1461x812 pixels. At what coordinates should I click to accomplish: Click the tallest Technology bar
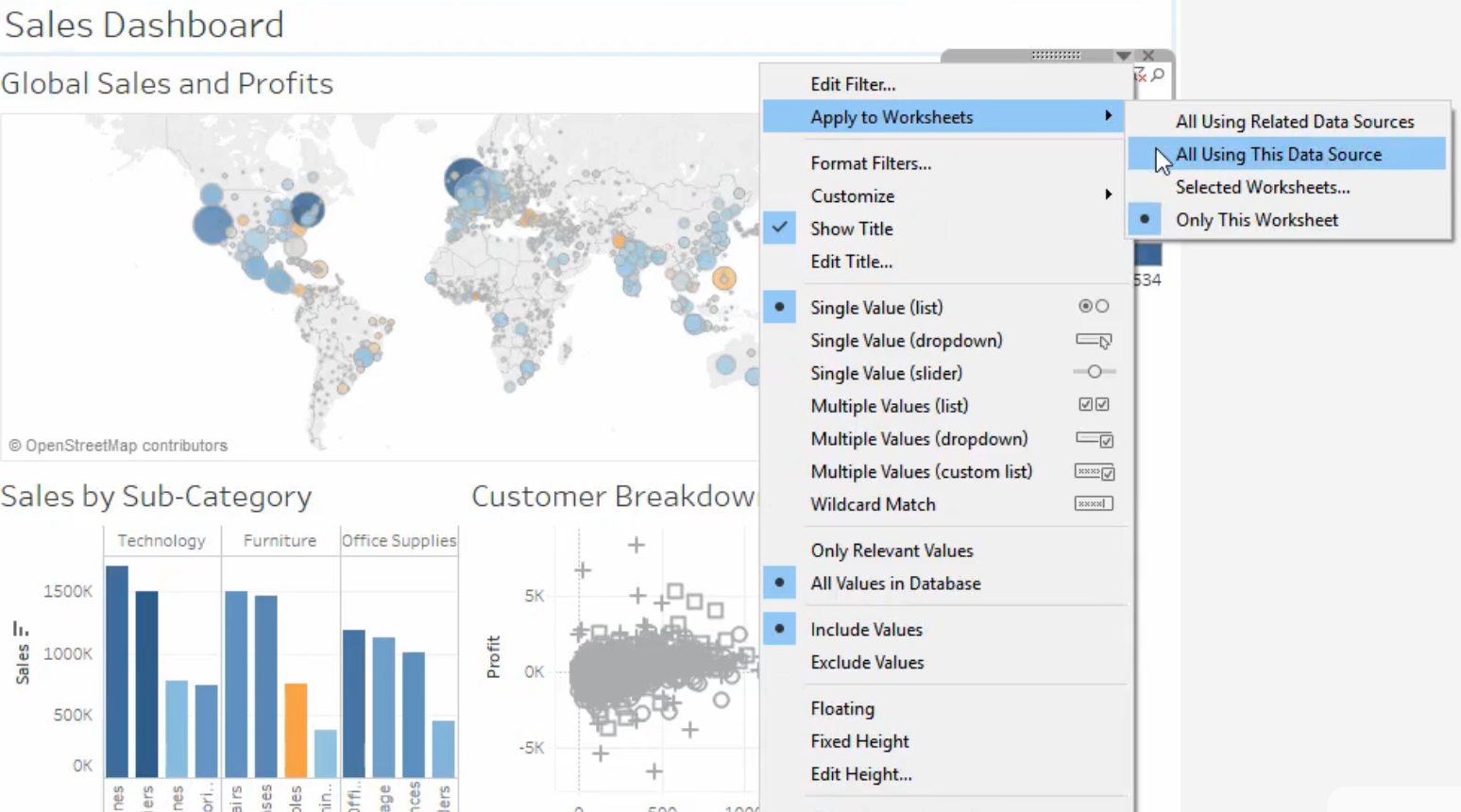pos(117,671)
